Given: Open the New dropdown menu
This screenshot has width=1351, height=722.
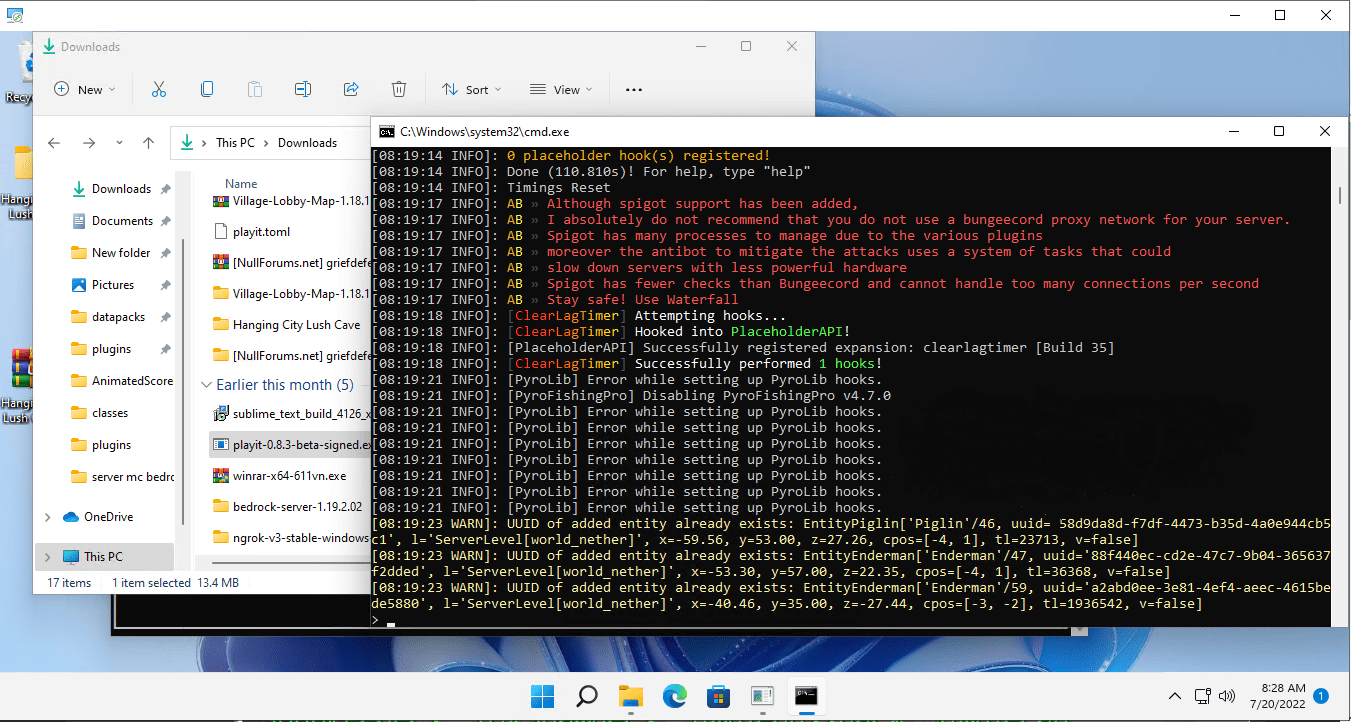Looking at the screenshot, I should point(84,89).
